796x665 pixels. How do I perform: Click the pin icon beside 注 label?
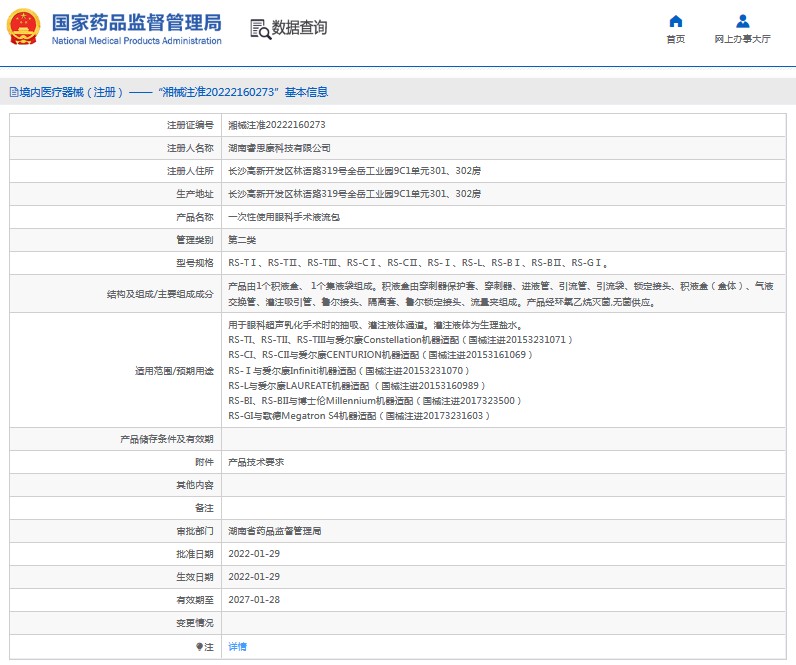pos(200,647)
